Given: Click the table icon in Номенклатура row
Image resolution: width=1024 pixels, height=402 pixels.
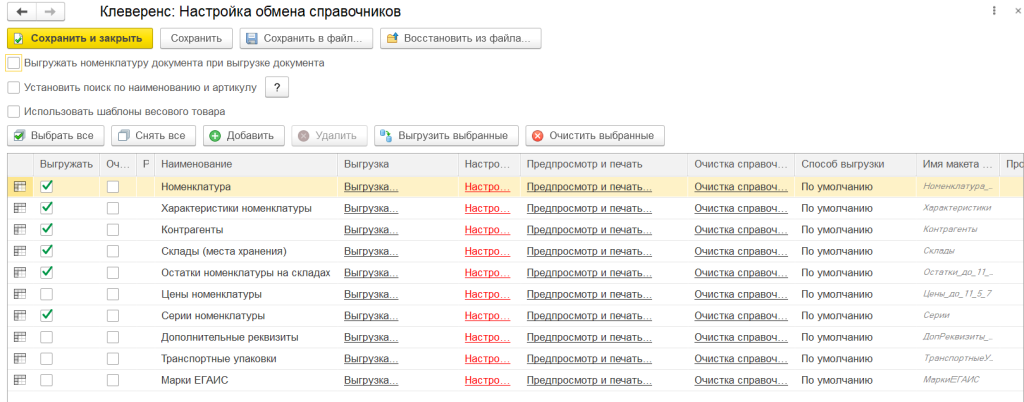Looking at the screenshot, I should pyautogui.click(x=20, y=187).
